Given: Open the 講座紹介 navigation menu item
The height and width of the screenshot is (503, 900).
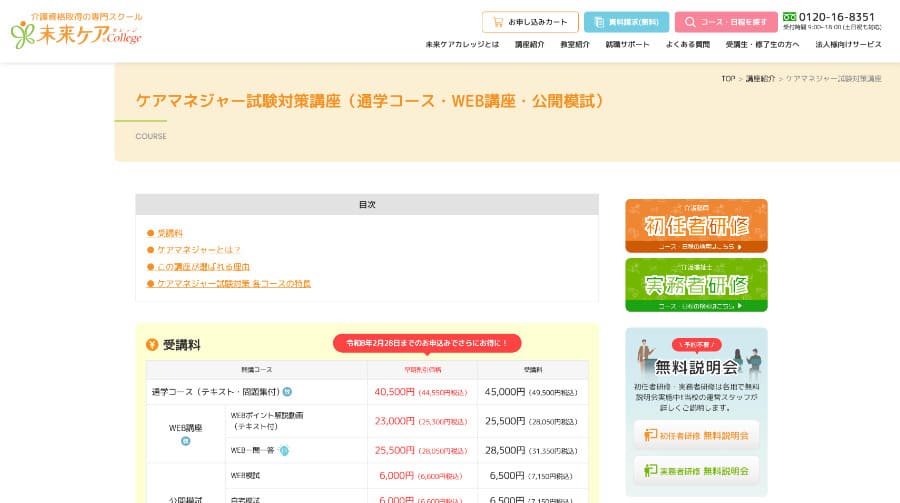Looking at the screenshot, I should (530, 45).
